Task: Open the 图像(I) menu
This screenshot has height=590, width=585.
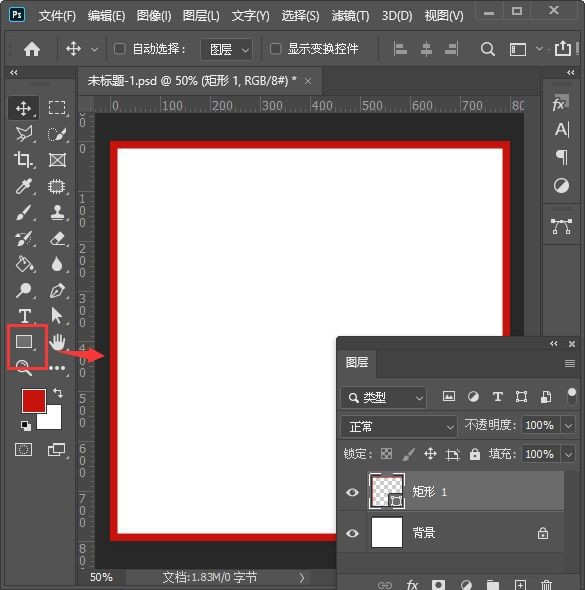Action: [154, 16]
